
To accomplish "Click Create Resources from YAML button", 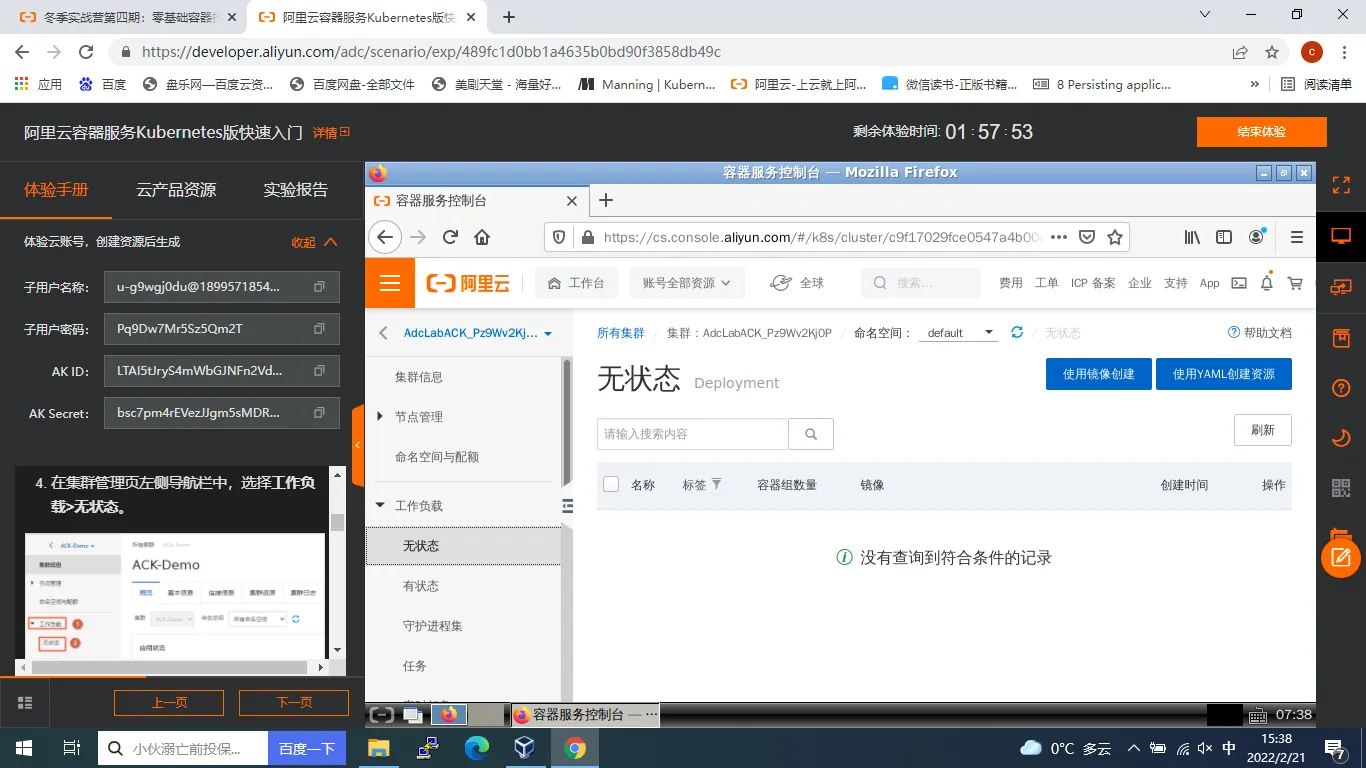I will click(x=1224, y=374).
